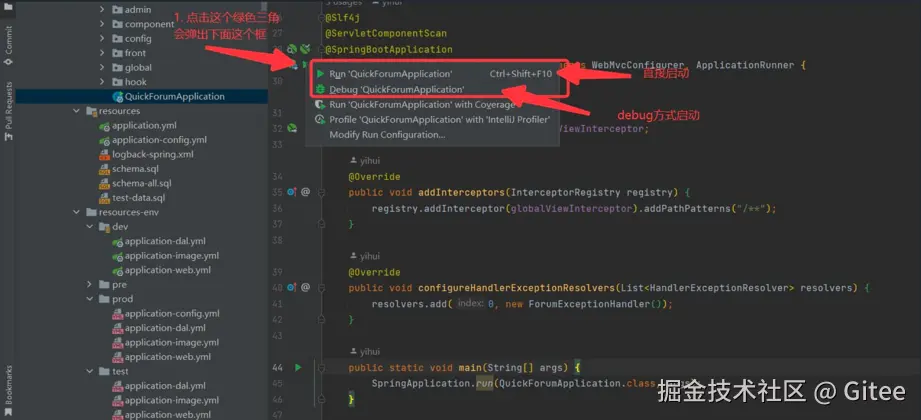The image size is (921, 420).
Task: Expand the front package chevron
Action: coord(102,53)
